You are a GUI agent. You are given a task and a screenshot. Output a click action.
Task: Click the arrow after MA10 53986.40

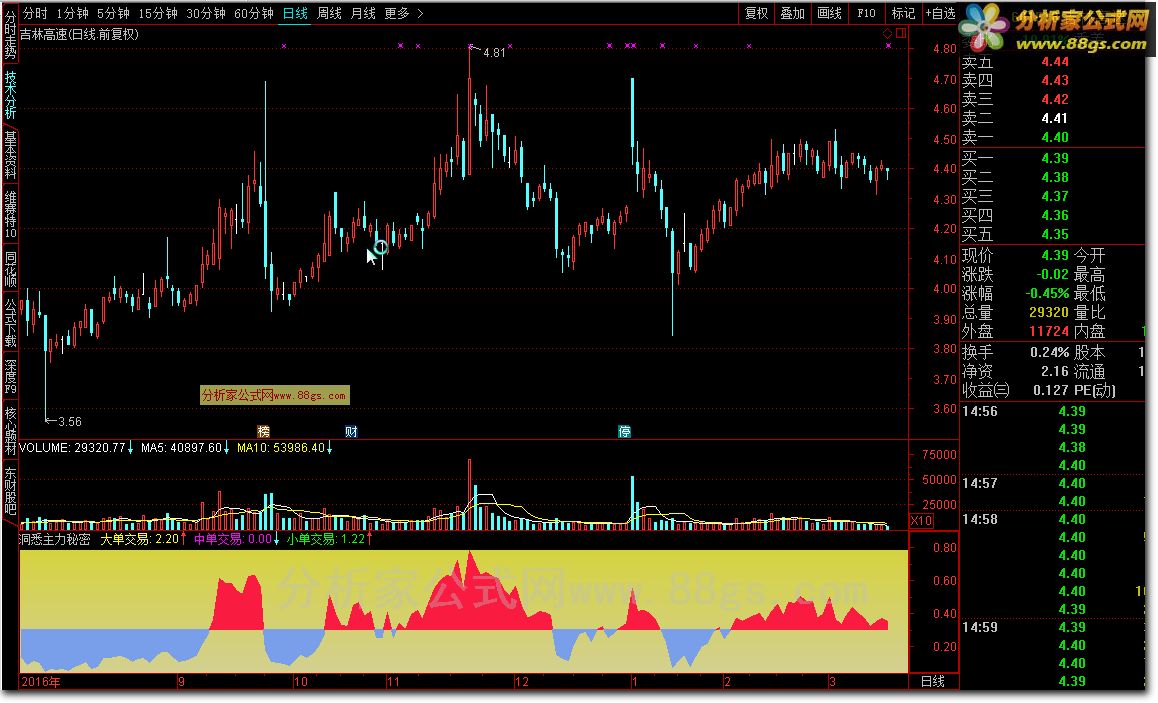tap(329, 447)
